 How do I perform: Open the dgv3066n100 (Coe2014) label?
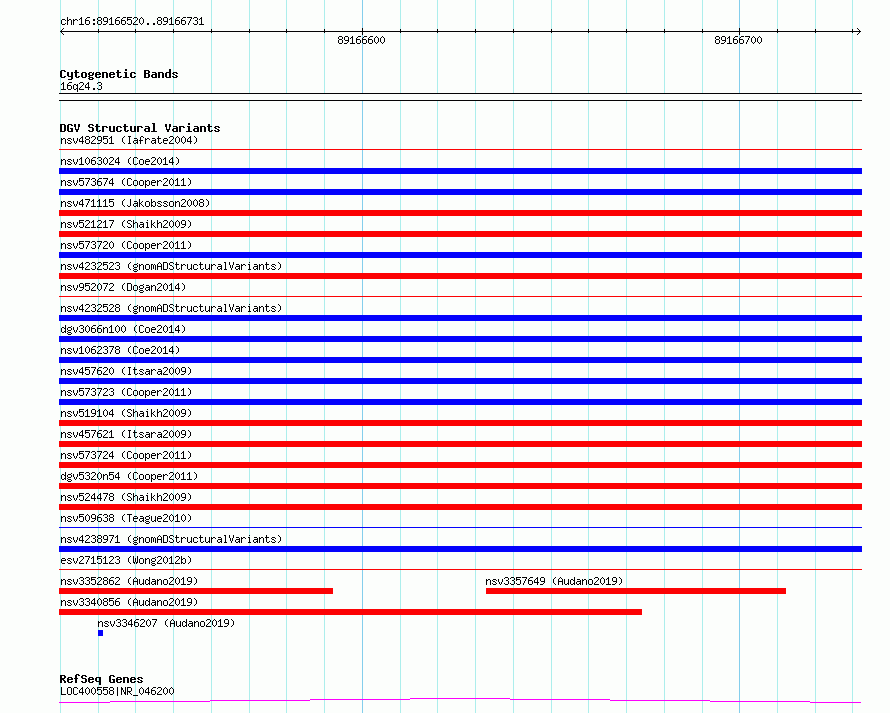(x=123, y=329)
